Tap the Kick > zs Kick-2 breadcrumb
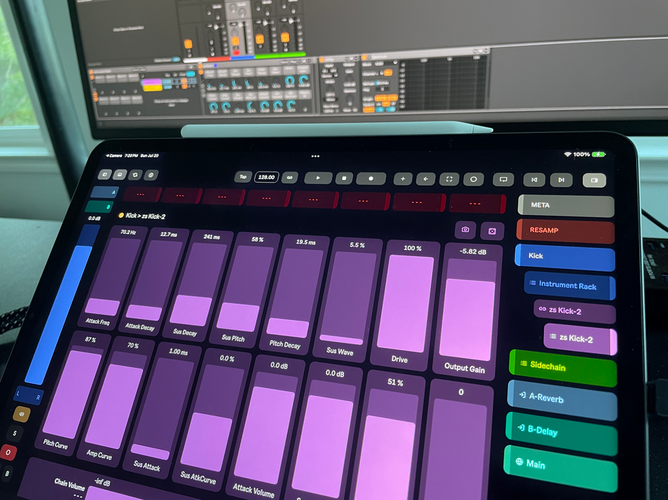Image resolution: width=668 pixels, height=500 pixels. [143, 216]
